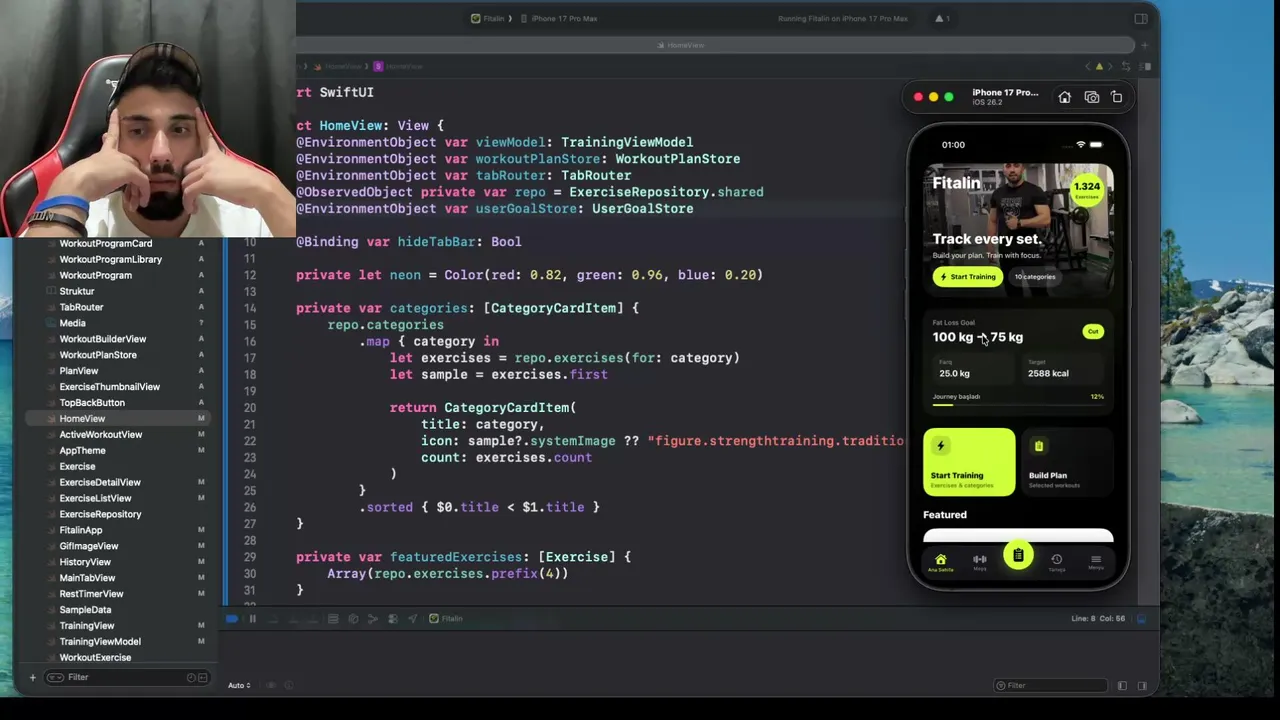Click the yellow warning icon in the jump bar

(1099, 66)
